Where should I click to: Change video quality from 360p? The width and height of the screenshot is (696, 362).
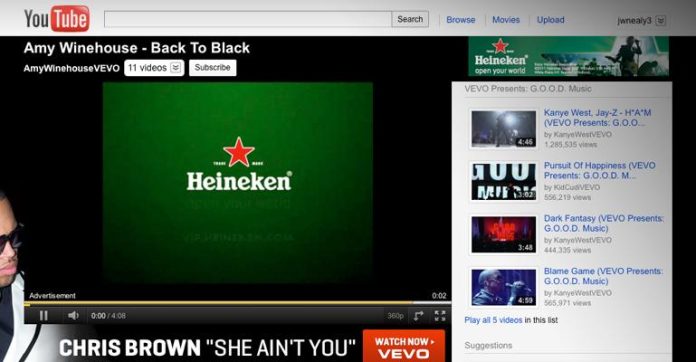point(395,316)
